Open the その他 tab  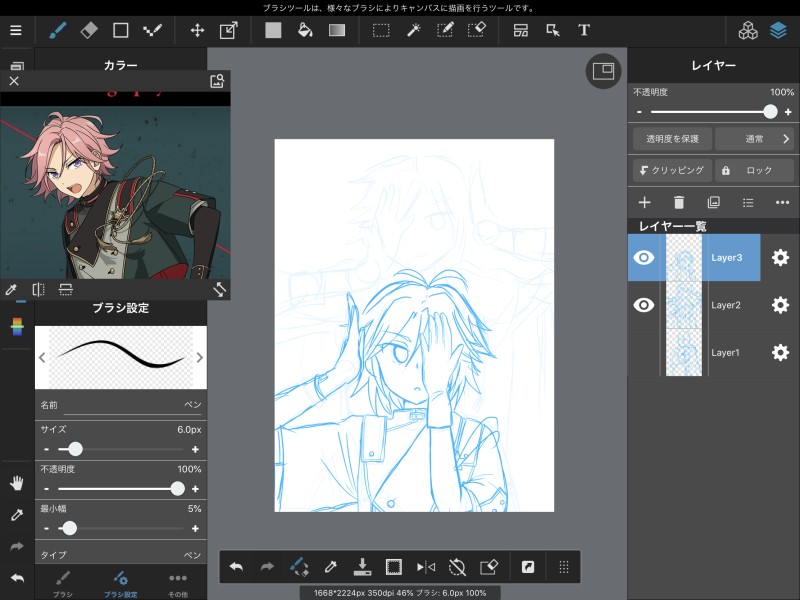tap(178, 583)
